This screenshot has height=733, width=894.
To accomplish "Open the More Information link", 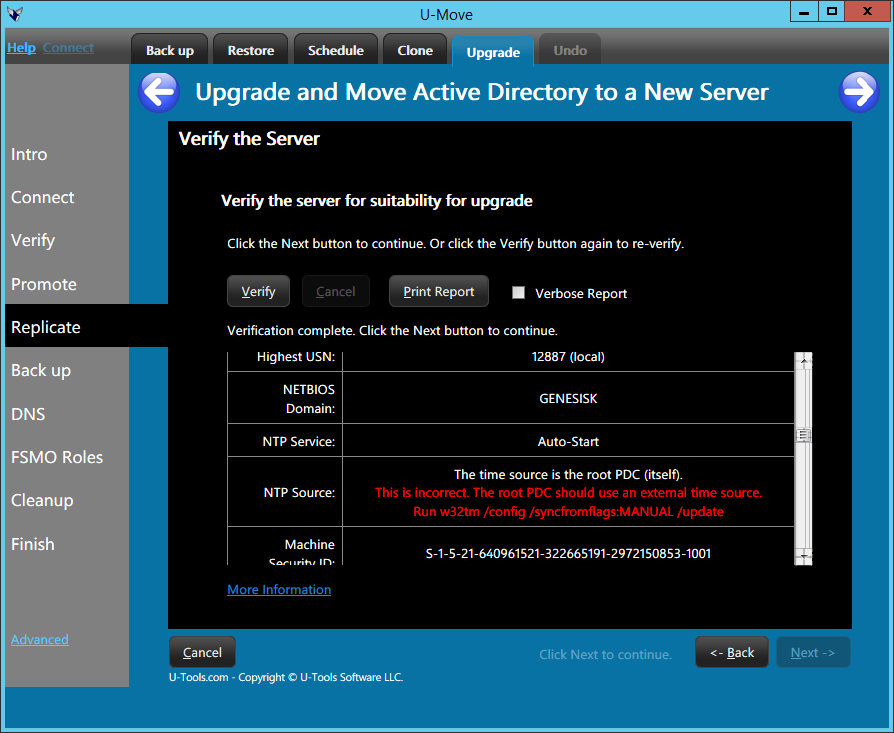I will (x=279, y=589).
